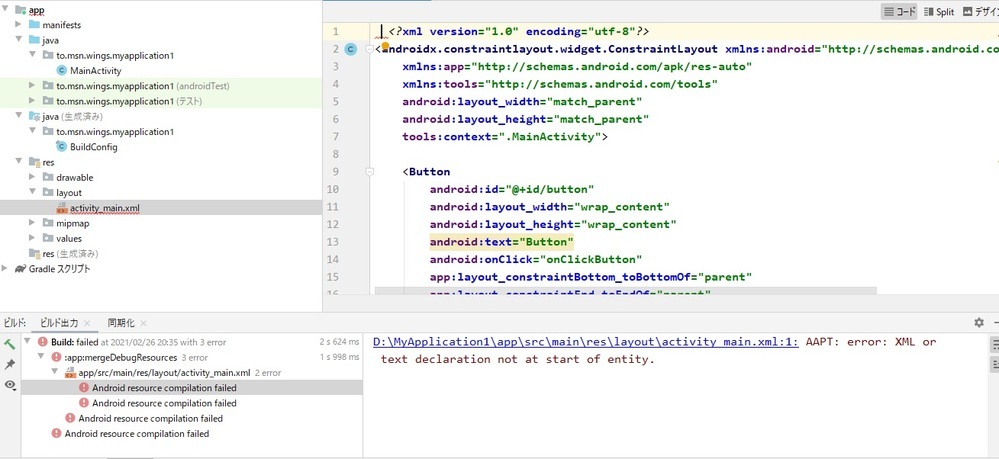The image size is (999, 459).
Task: Collapse the app module node
Action: pos(5,10)
